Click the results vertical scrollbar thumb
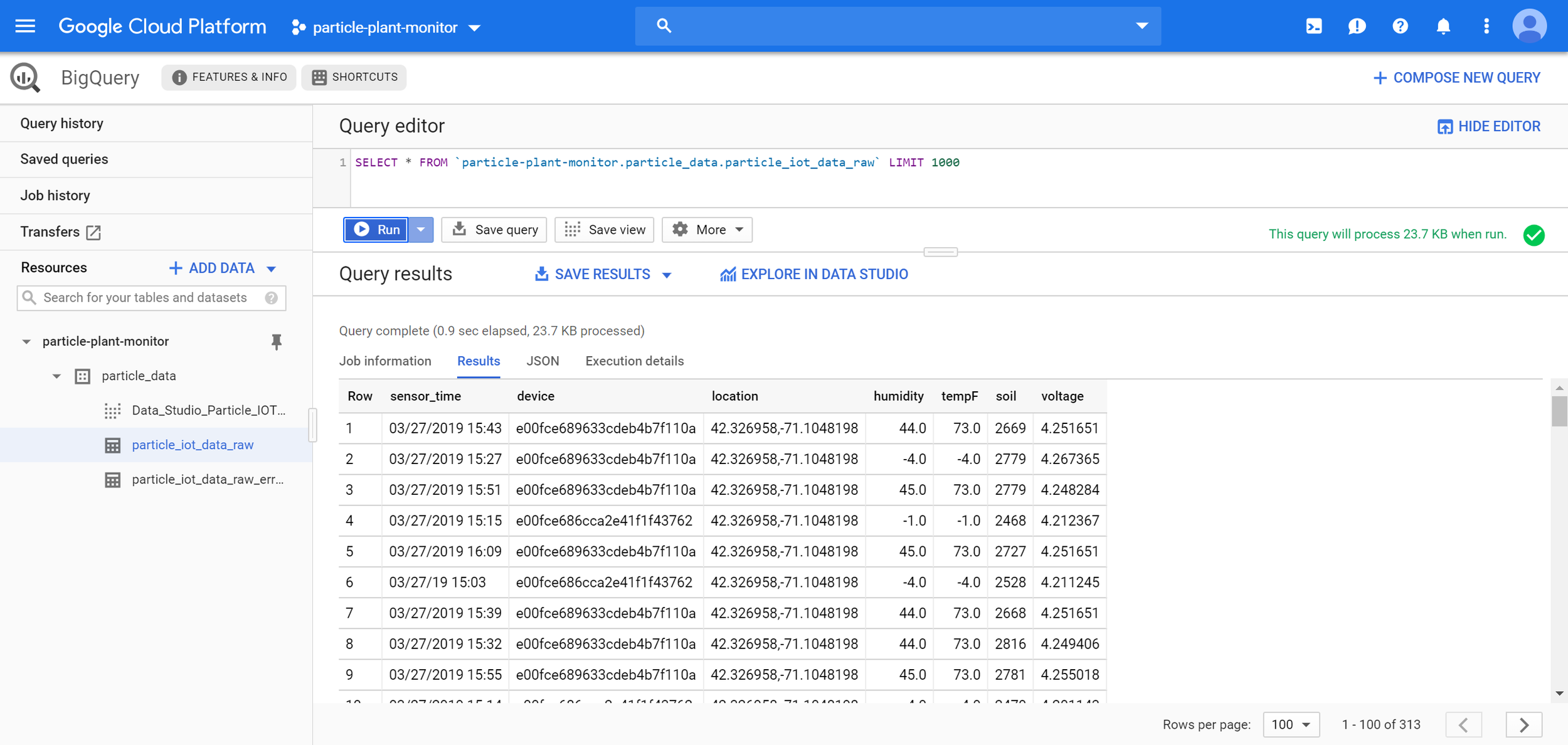1568x745 pixels. [1559, 412]
